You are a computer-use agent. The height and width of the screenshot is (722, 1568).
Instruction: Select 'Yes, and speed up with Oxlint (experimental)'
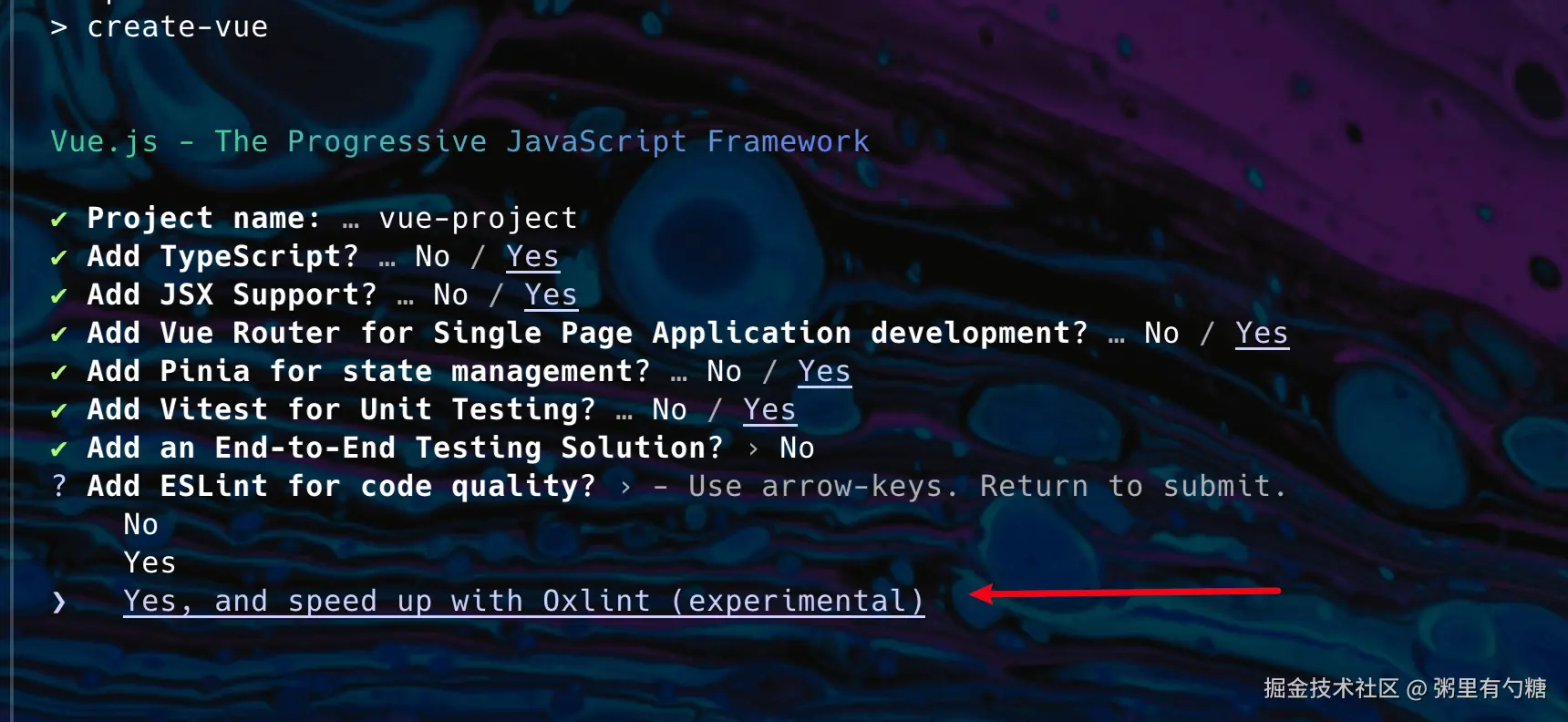524,602
